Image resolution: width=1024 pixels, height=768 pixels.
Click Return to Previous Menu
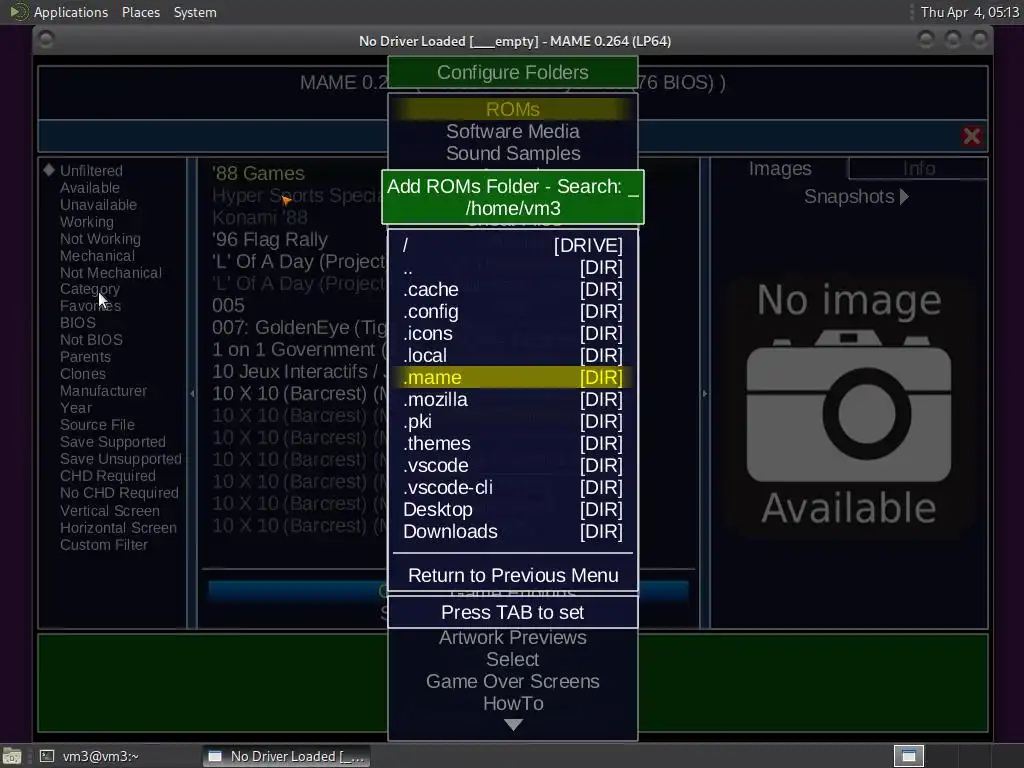pyautogui.click(x=513, y=575)
